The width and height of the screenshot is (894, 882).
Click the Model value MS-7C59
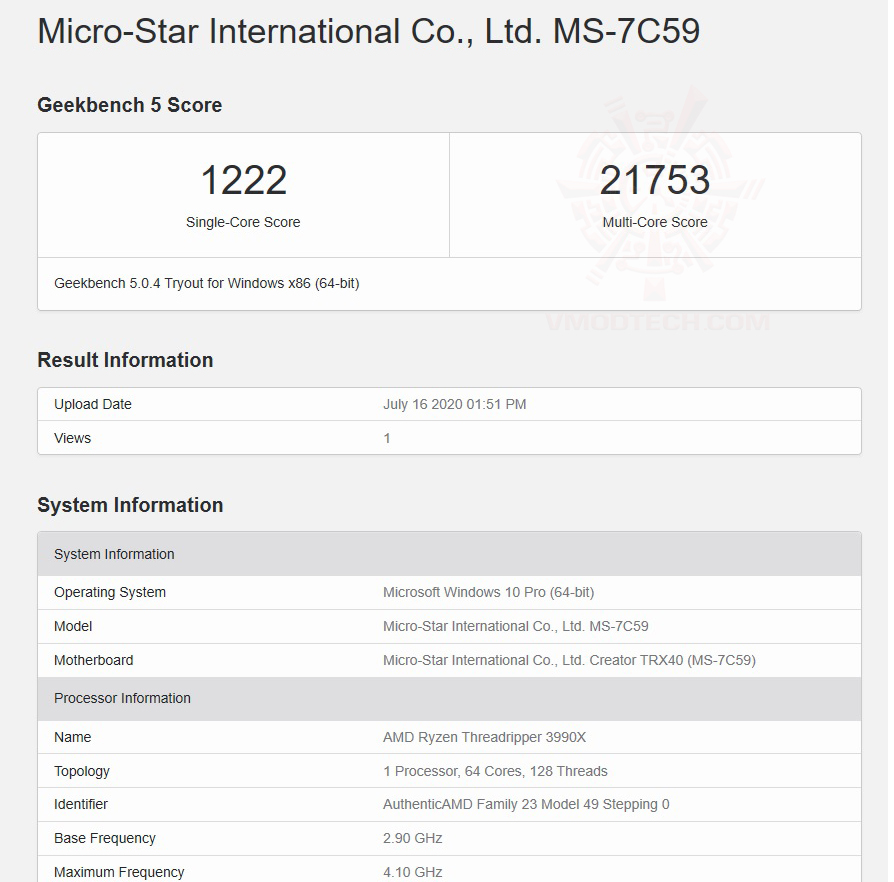515,626
